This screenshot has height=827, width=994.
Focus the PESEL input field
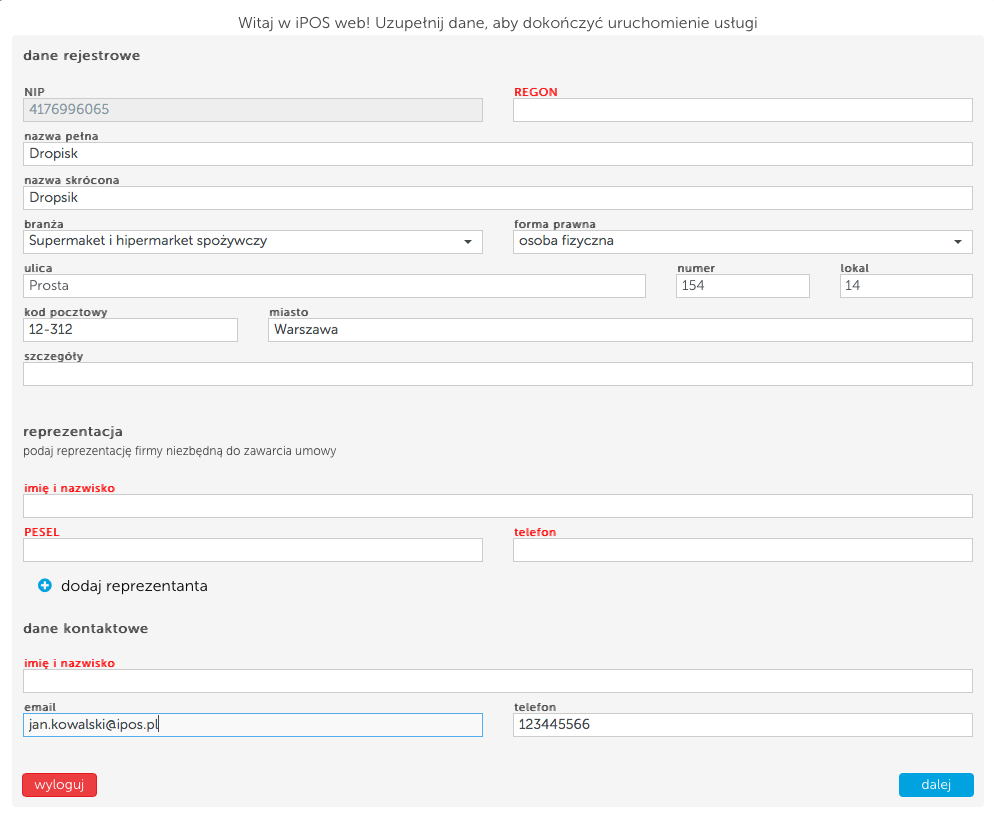[x=253, y=549]
